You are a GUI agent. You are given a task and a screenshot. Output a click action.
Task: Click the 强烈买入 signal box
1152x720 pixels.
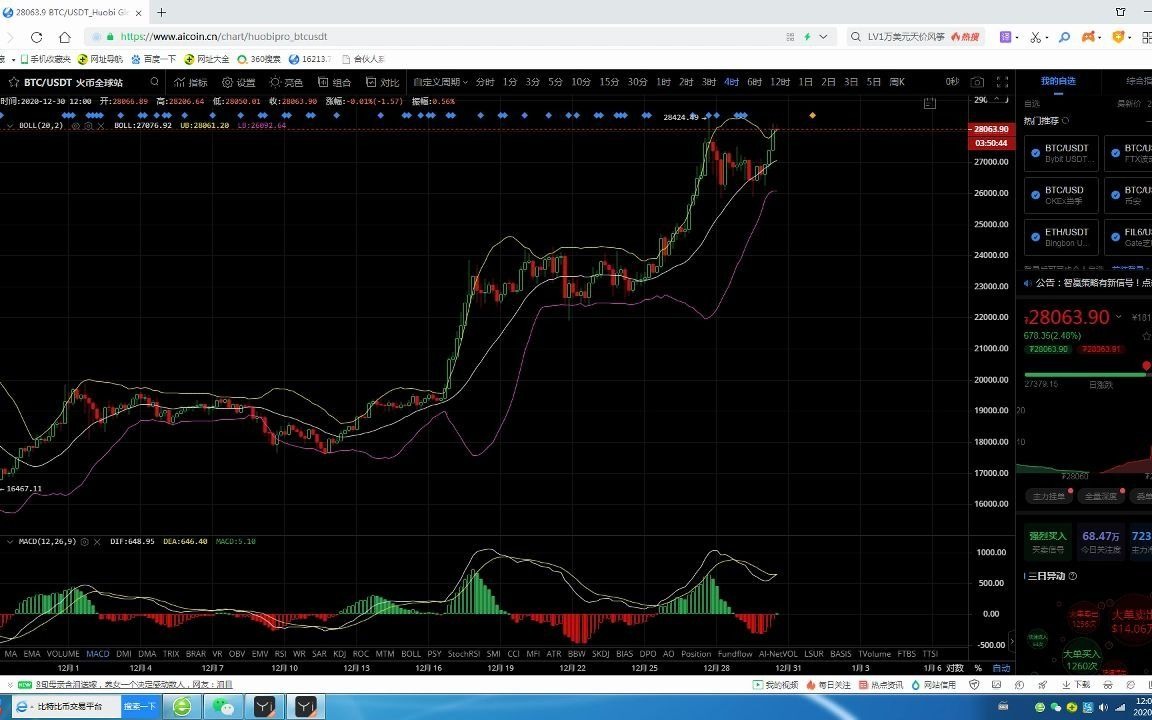[1048, 541]
